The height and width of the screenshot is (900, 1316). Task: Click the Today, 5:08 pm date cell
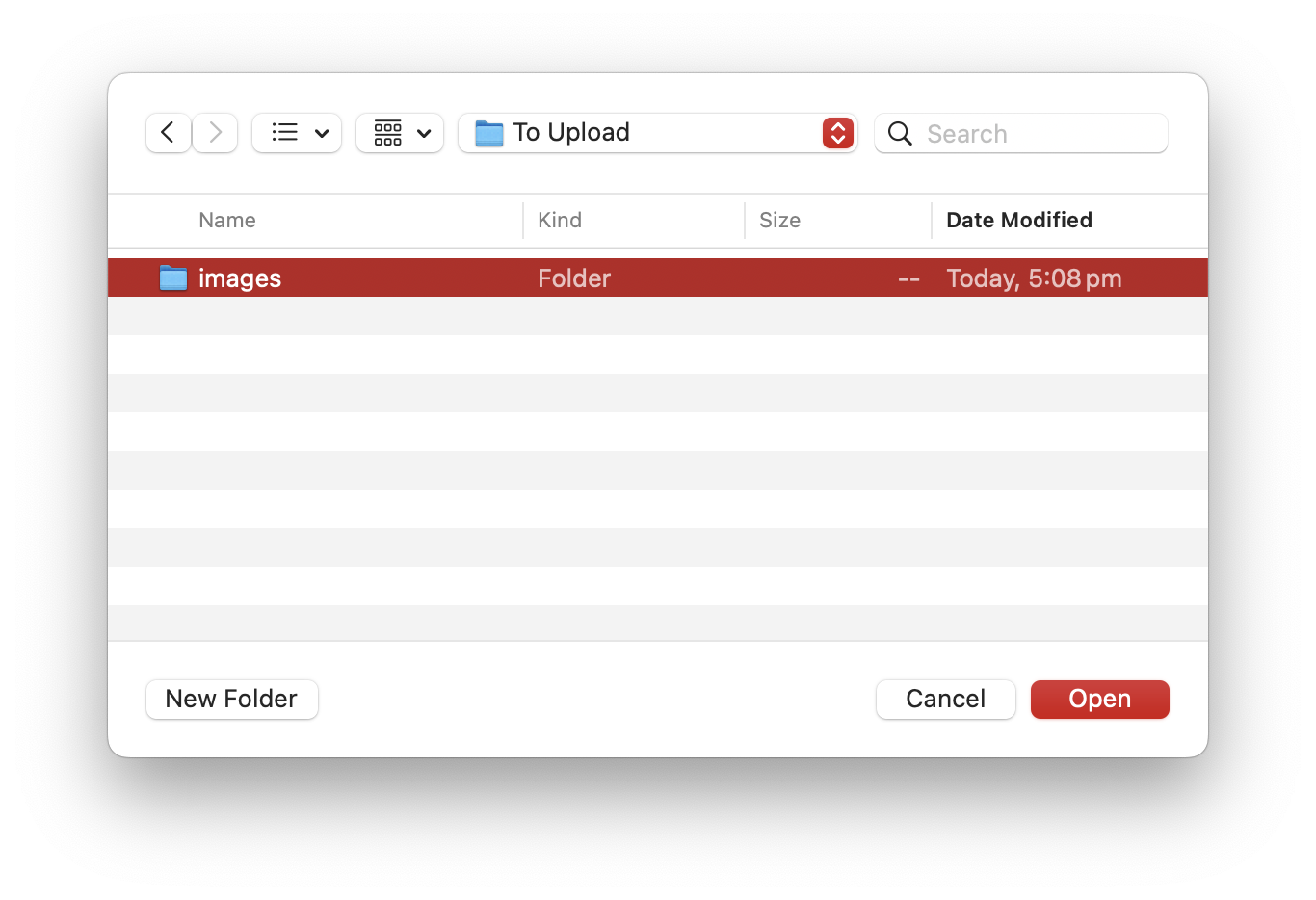click(x=1034, y=278)
